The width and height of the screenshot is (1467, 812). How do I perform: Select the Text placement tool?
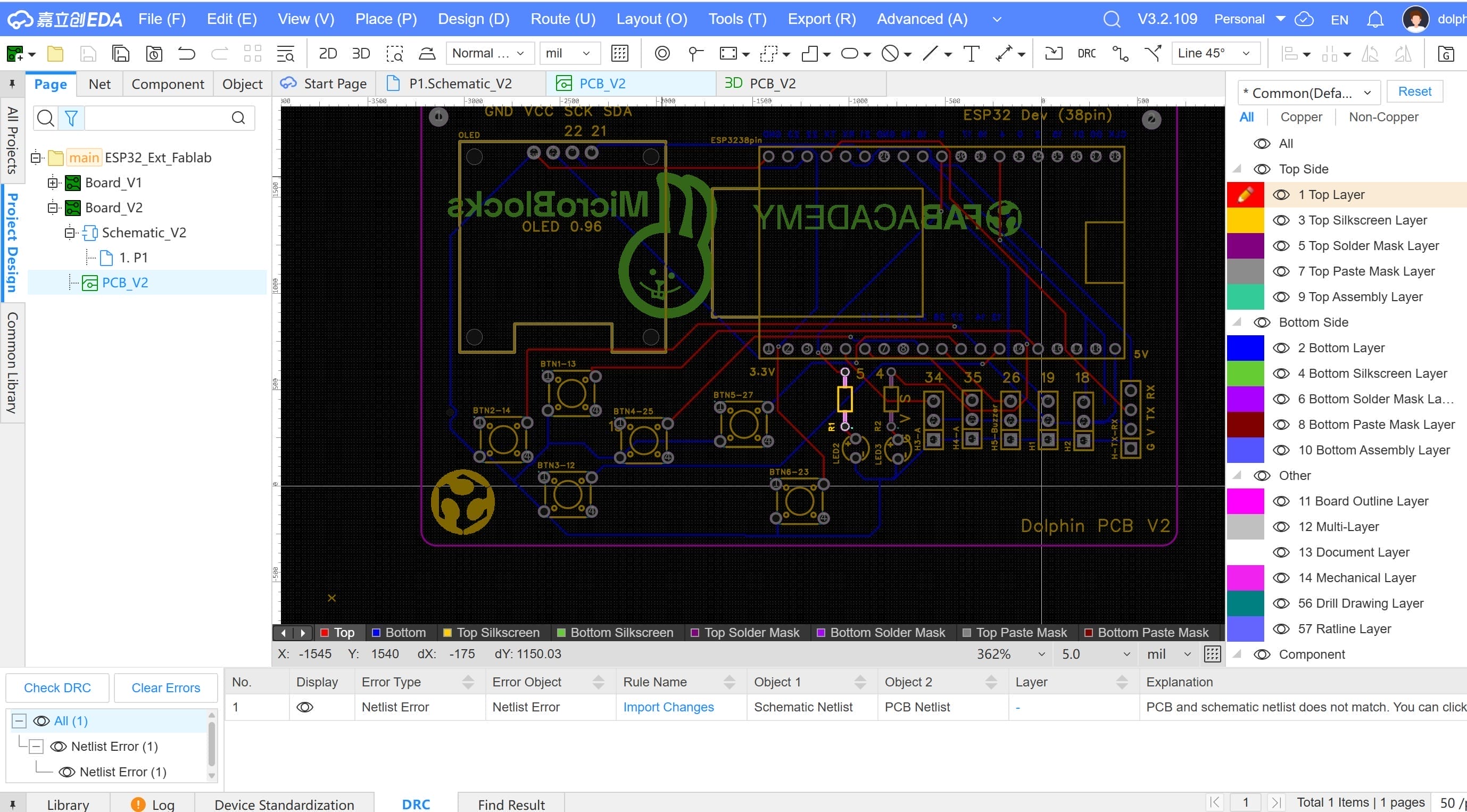tap(971, 54)
